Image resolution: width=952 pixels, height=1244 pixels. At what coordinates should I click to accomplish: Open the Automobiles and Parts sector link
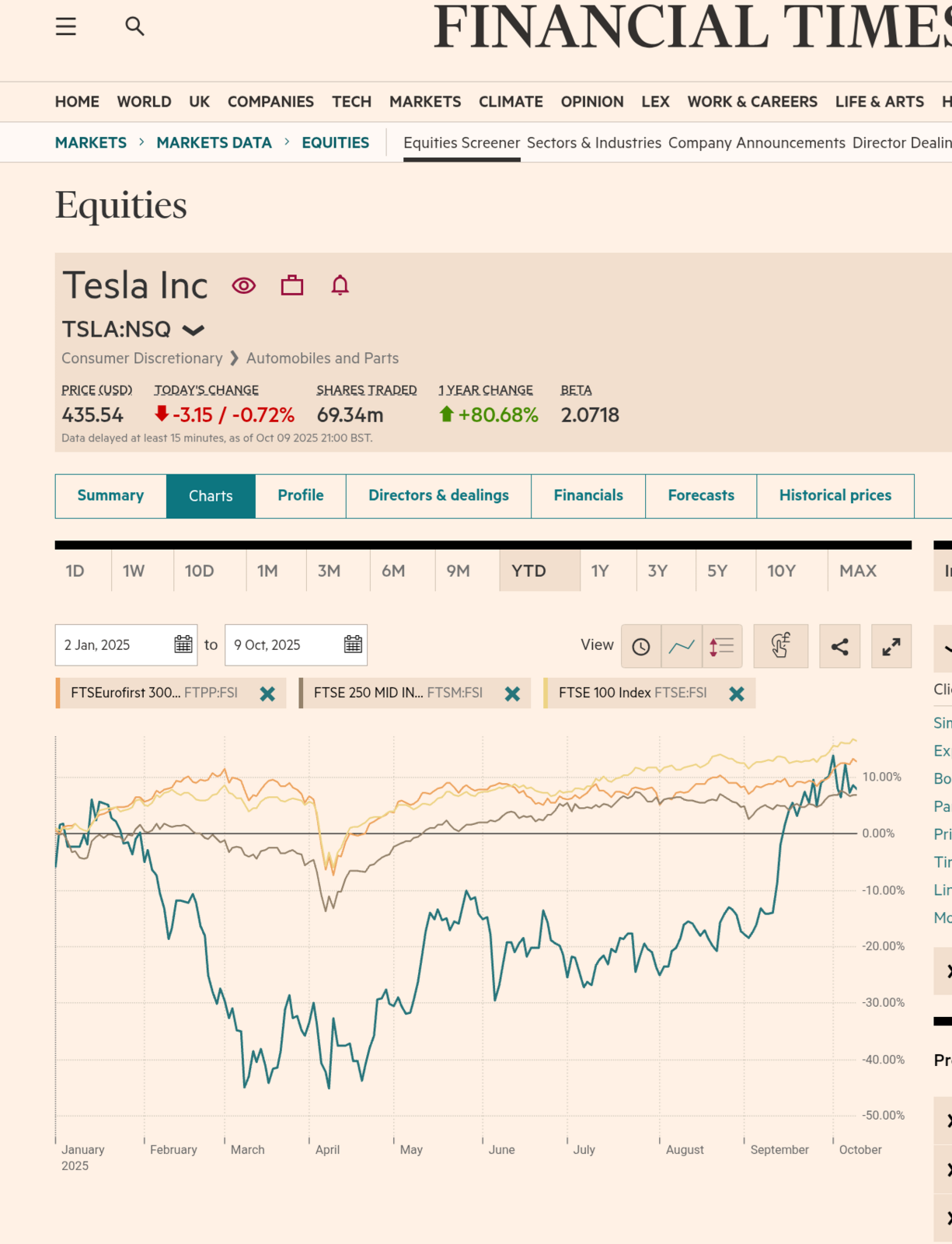click(x=322, y=358)
